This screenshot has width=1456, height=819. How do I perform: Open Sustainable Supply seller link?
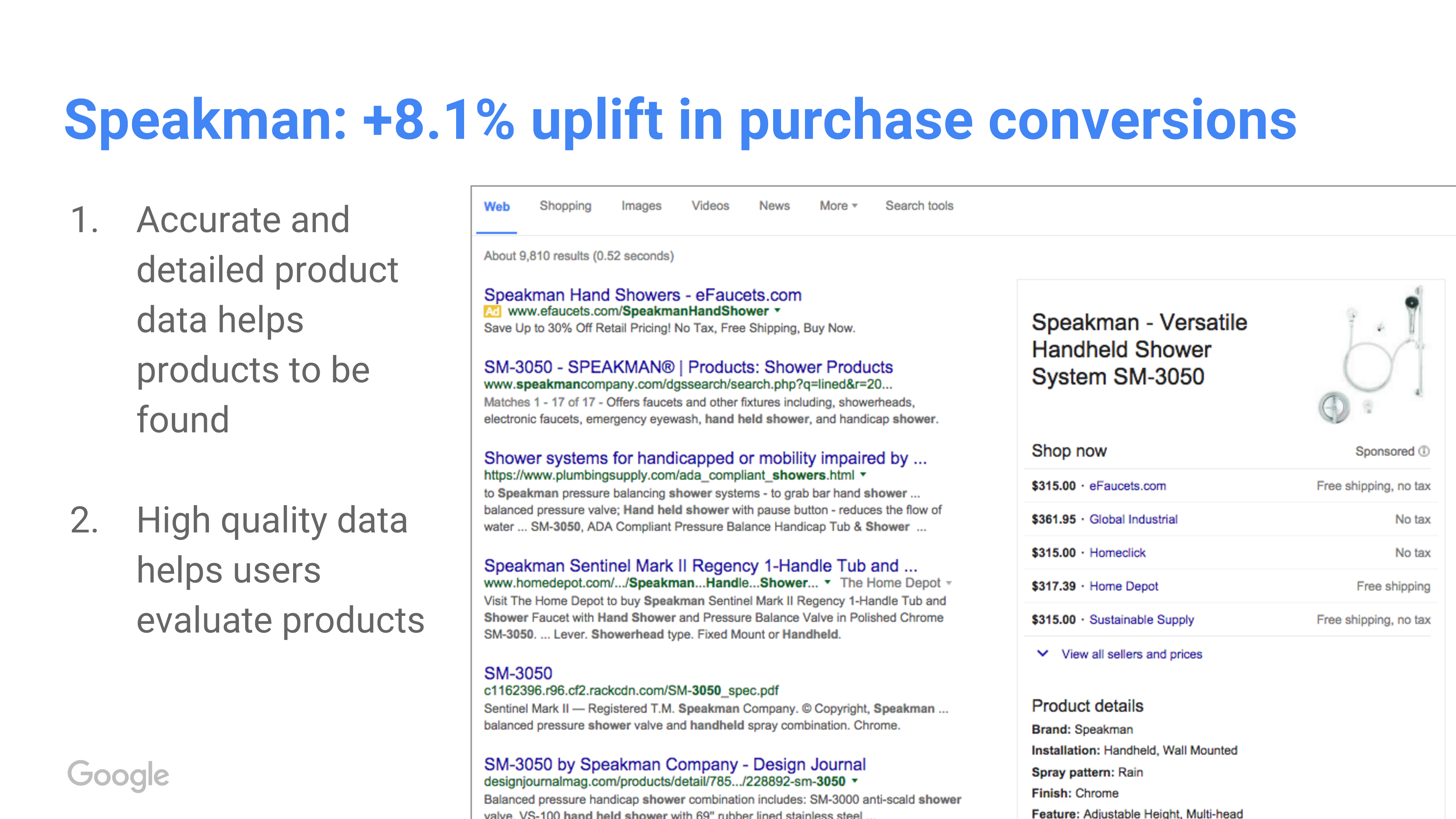pyautogui.click(x=1141, y=620)
